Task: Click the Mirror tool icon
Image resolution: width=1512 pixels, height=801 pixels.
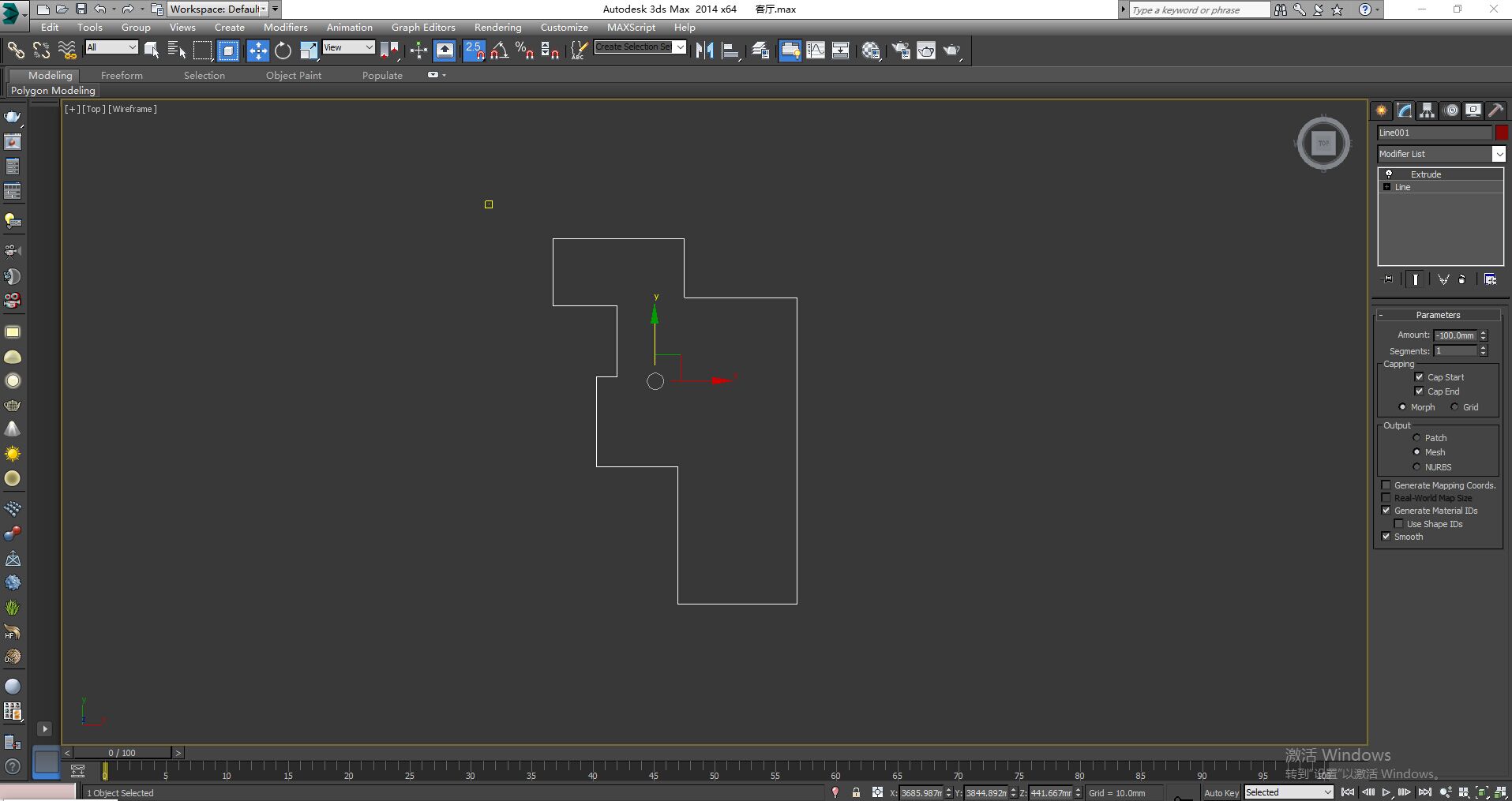Action: 704,51
